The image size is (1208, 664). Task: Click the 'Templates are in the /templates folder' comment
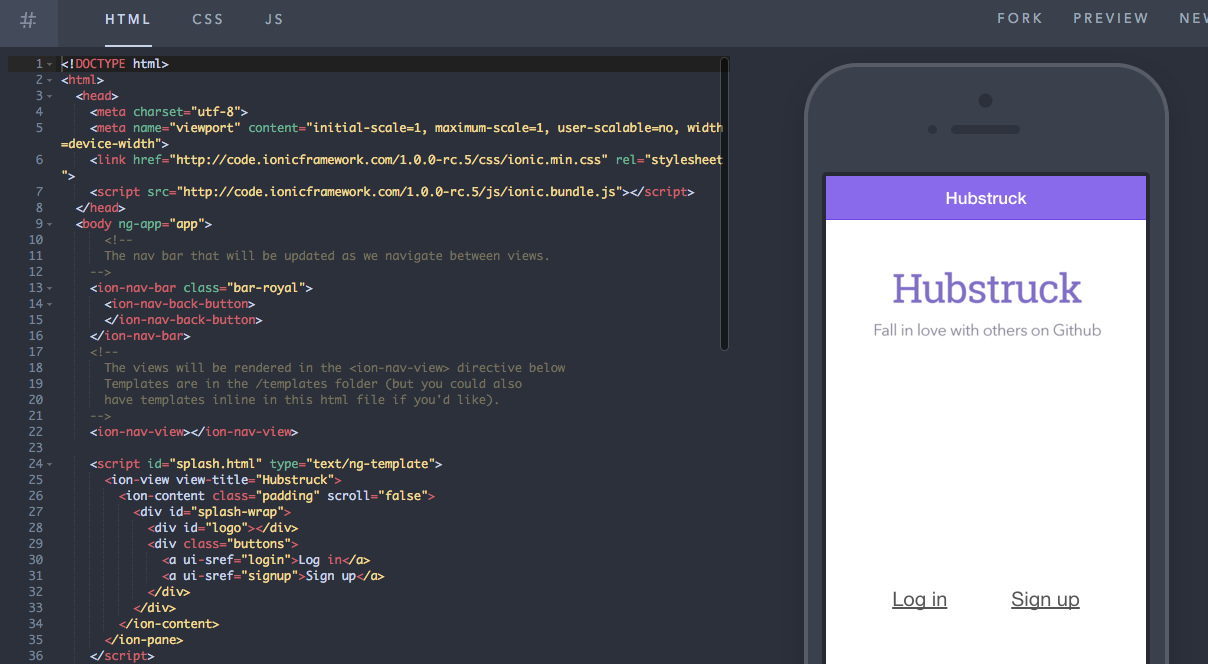pos(313,384)
